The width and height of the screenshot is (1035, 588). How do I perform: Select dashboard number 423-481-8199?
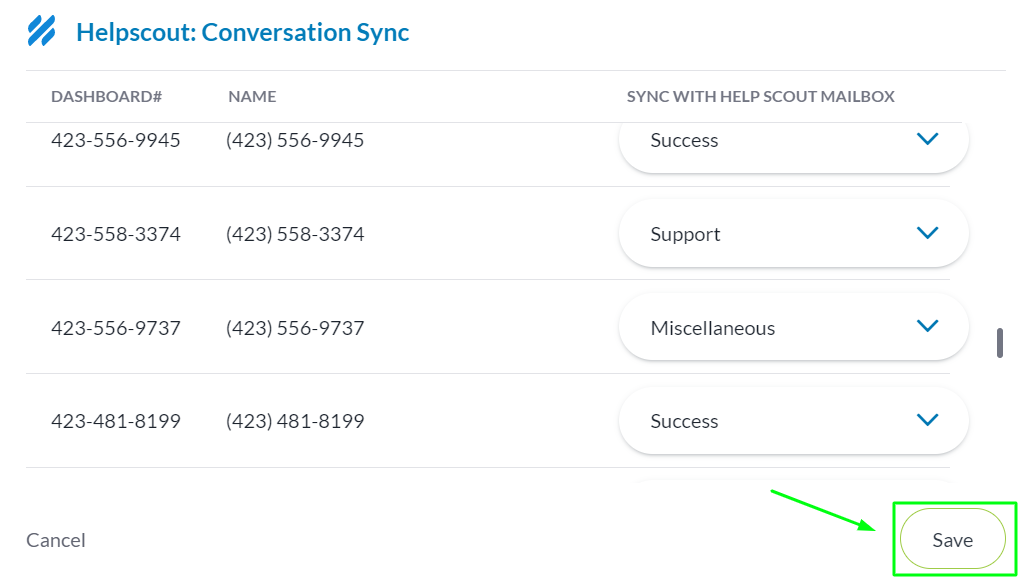point(116,421)
